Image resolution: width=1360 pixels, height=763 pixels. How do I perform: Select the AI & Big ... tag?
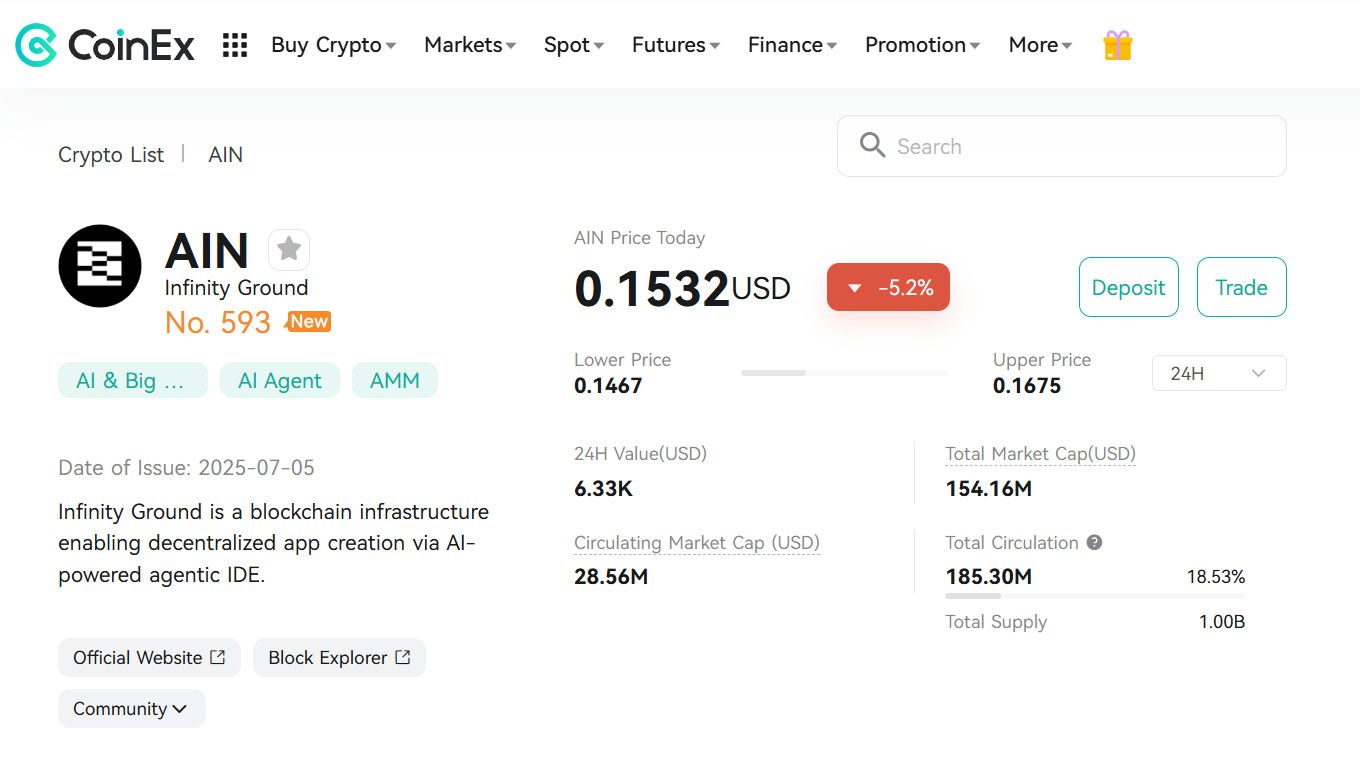click(133, 380)
